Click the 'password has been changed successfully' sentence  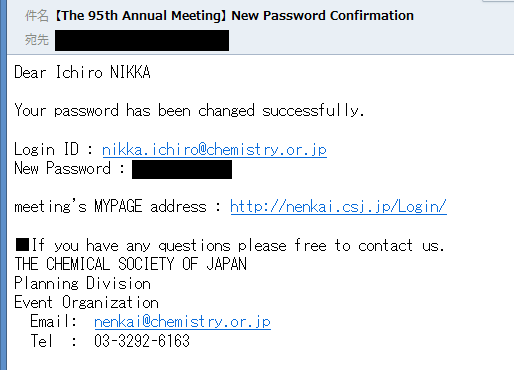pyautogui.click(x=189, y=111)
